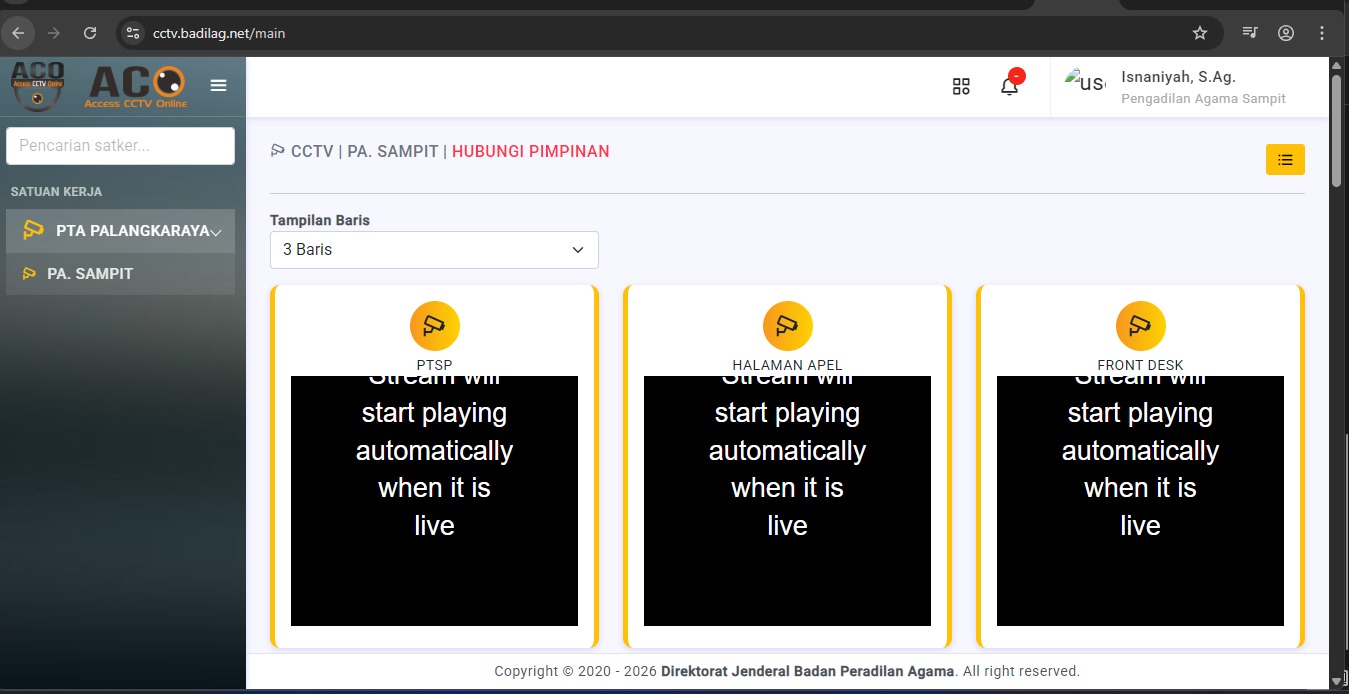This screenshot has height=694, width=1349.
Task: Click the PTSP camera icon
Action: [435, 326]
